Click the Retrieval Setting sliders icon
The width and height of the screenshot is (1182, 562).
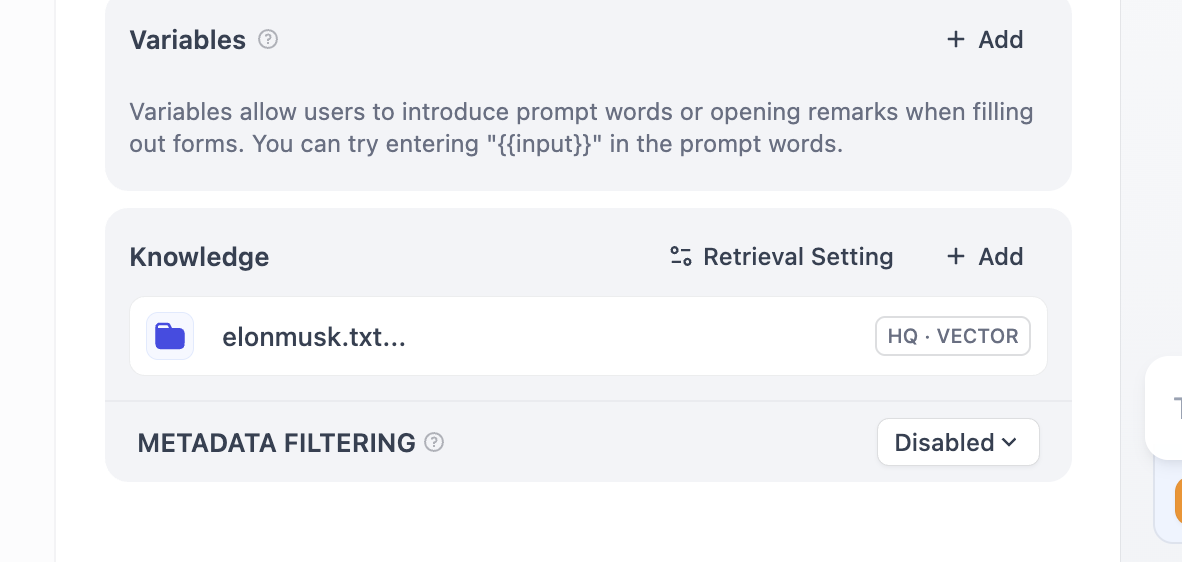pos(681,257)
